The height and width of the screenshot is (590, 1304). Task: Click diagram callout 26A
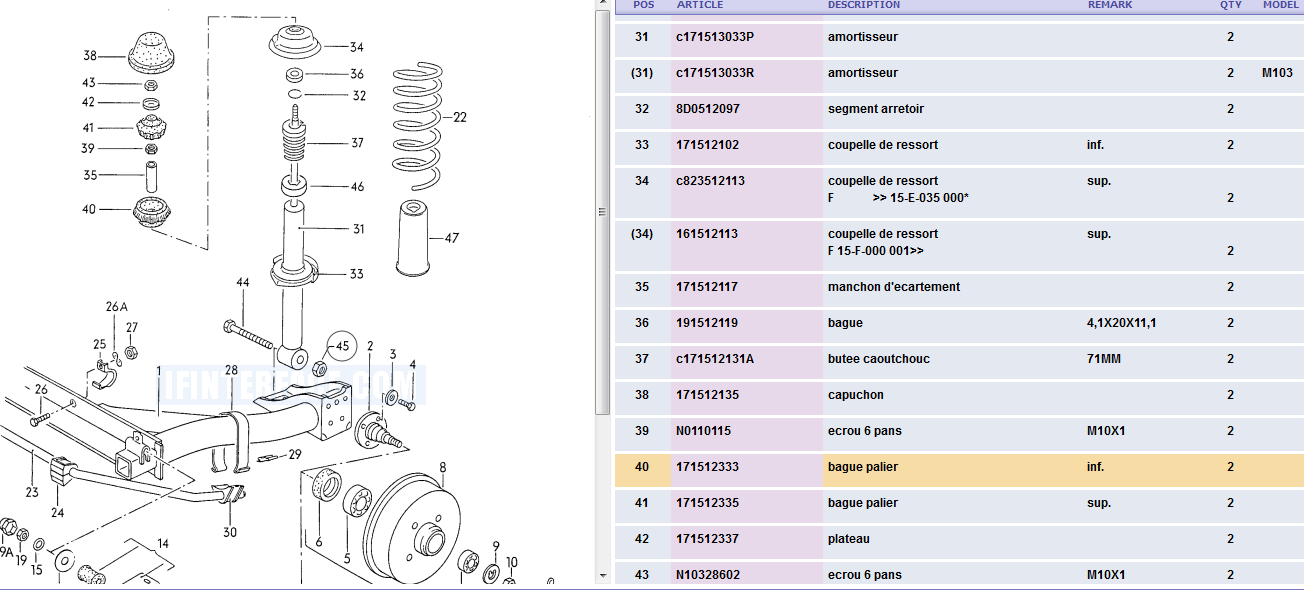tap(117, 306)
